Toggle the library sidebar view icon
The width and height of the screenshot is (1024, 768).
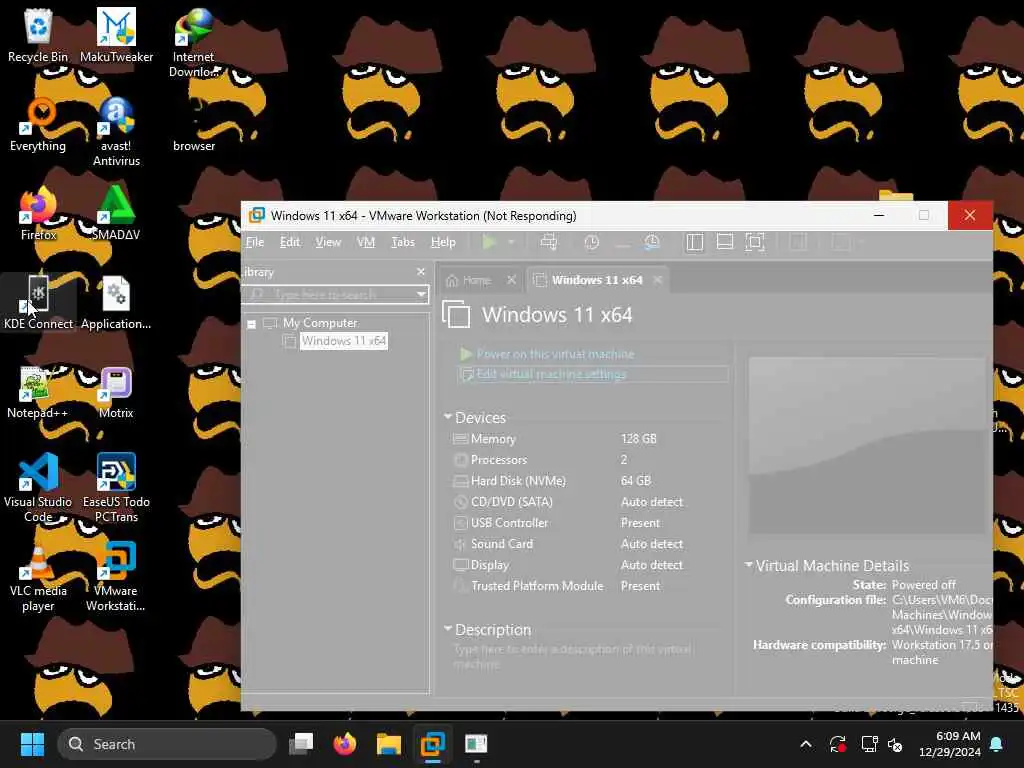694,242
